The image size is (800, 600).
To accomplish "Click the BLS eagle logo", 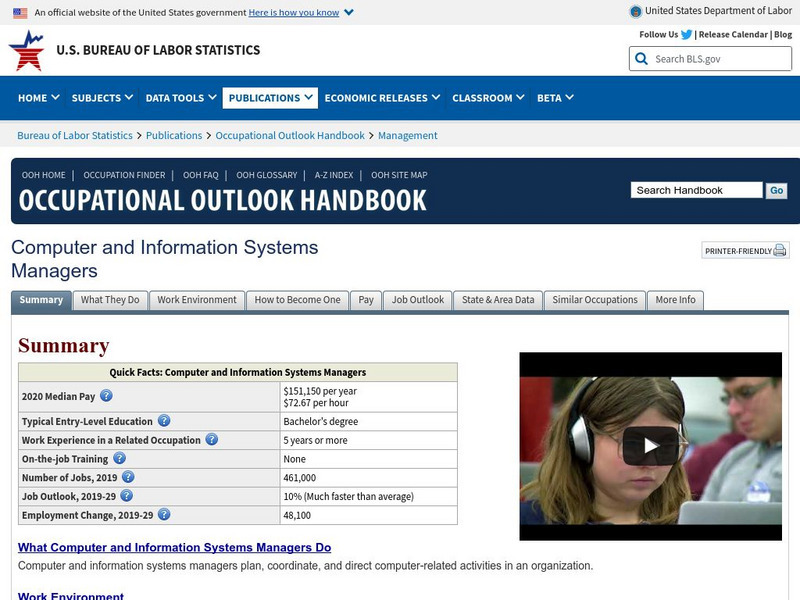I will coord(25,50).
